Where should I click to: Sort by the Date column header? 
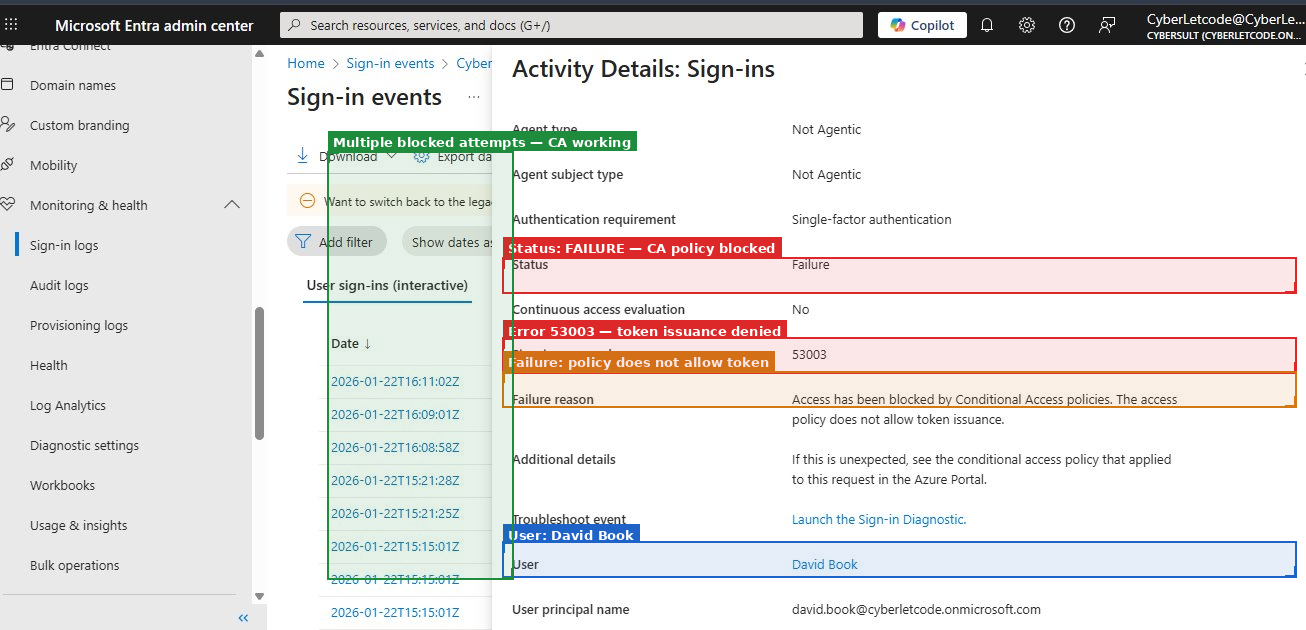click(x=351, y=343)
